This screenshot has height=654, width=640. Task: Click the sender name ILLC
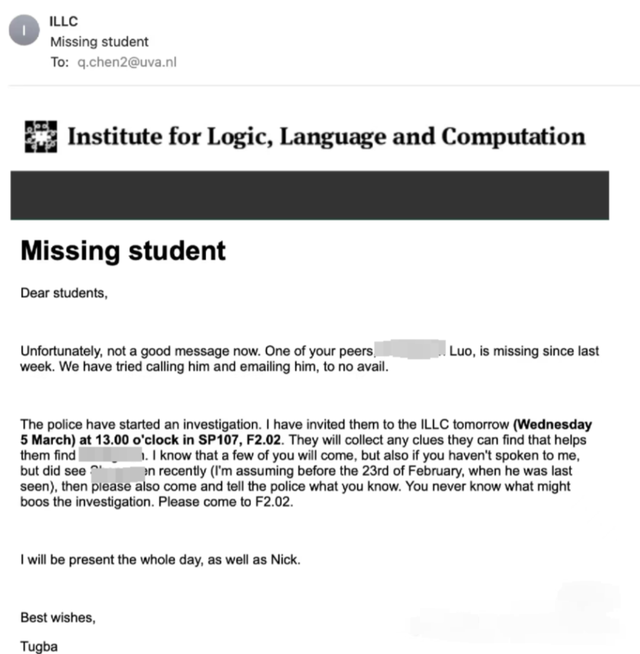point(65,21)
